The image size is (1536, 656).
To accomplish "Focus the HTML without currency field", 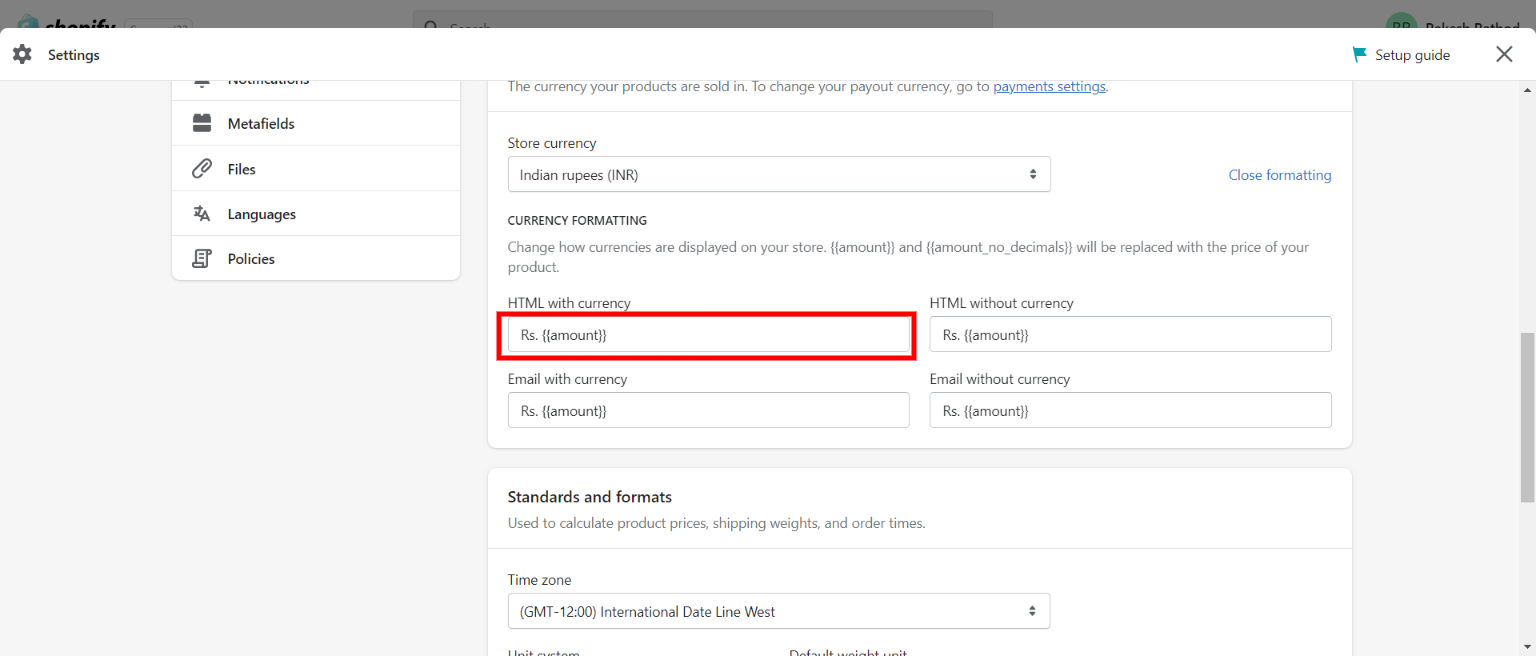I will (1130, 335).
